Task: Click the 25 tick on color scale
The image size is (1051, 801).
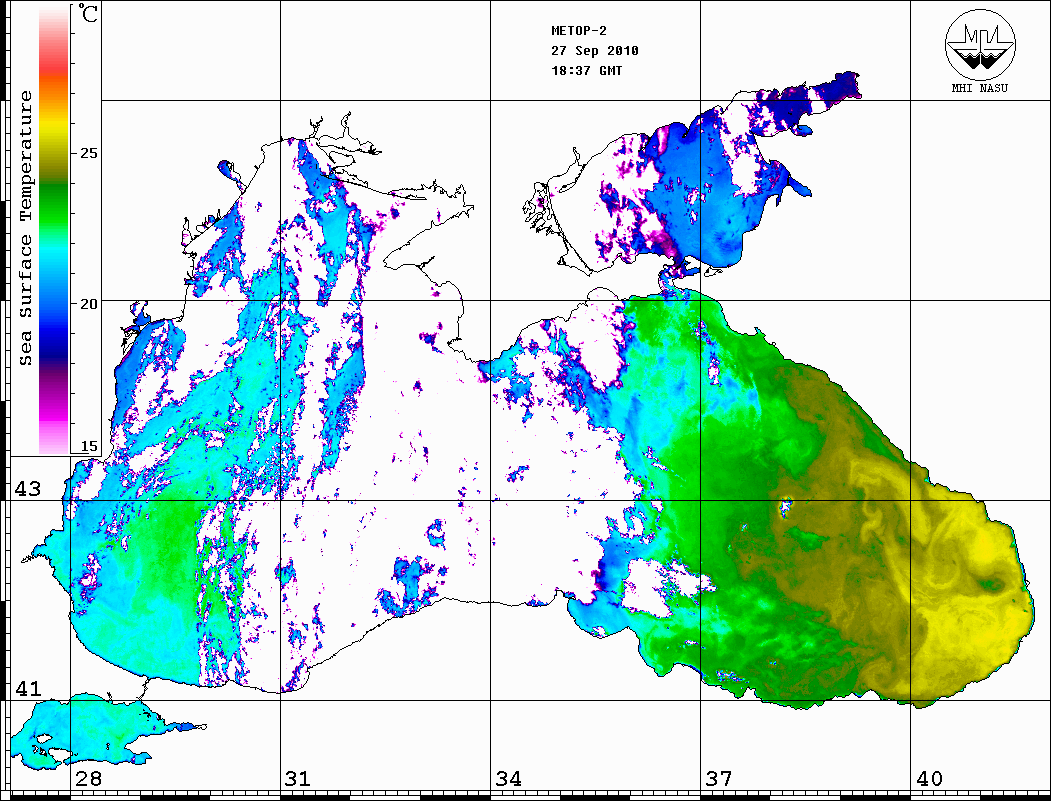Action: [89, 153]
